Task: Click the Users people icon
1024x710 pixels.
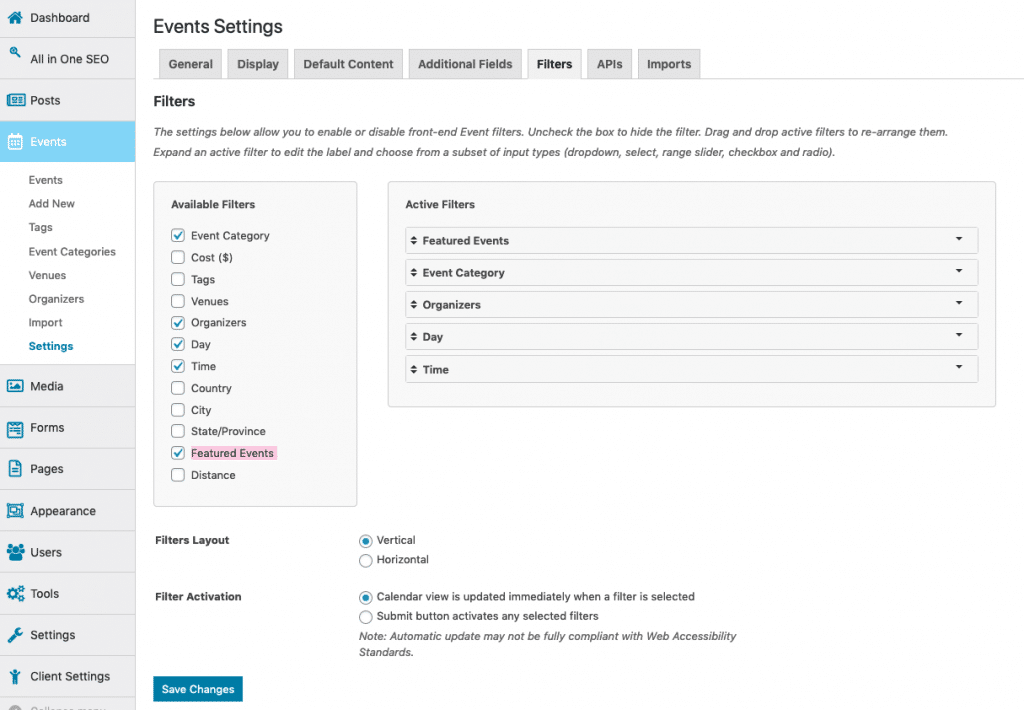Action: (16, 552)
